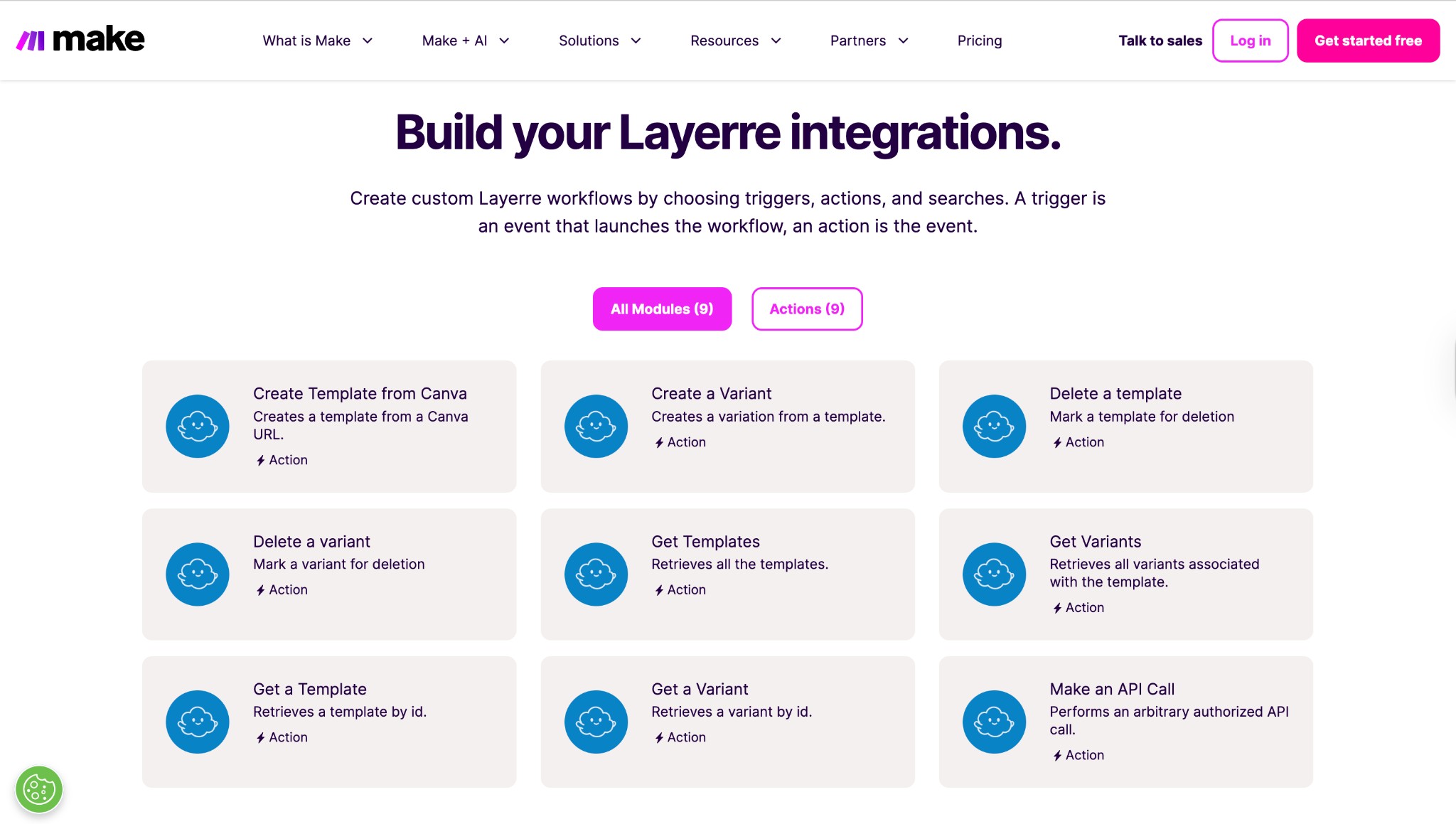1456x824 pixels.
Task: Click 'Retrieves a template by id.' description
Action: pos(340,712)
